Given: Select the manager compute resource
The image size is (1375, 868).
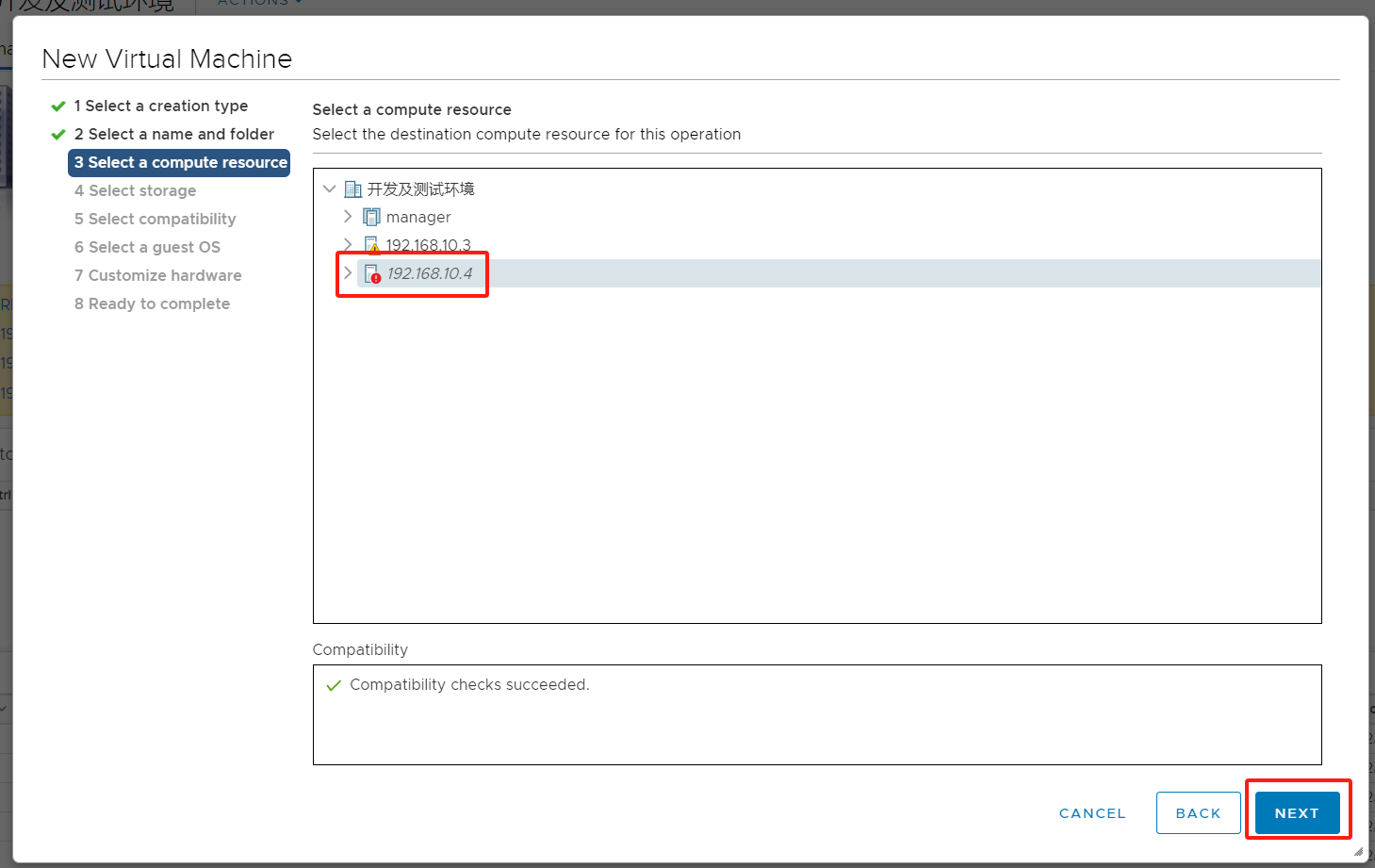Looking at the screenshot, I should 418,217.
